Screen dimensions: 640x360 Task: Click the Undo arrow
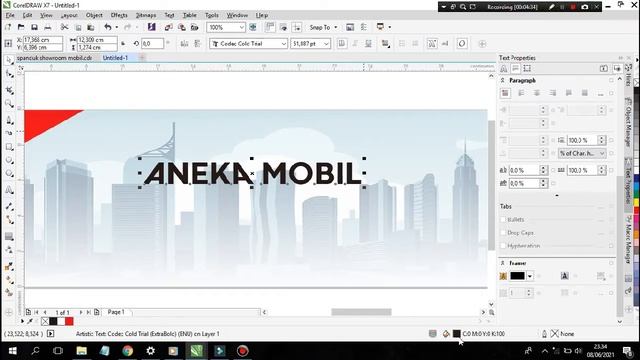(107, 27)
